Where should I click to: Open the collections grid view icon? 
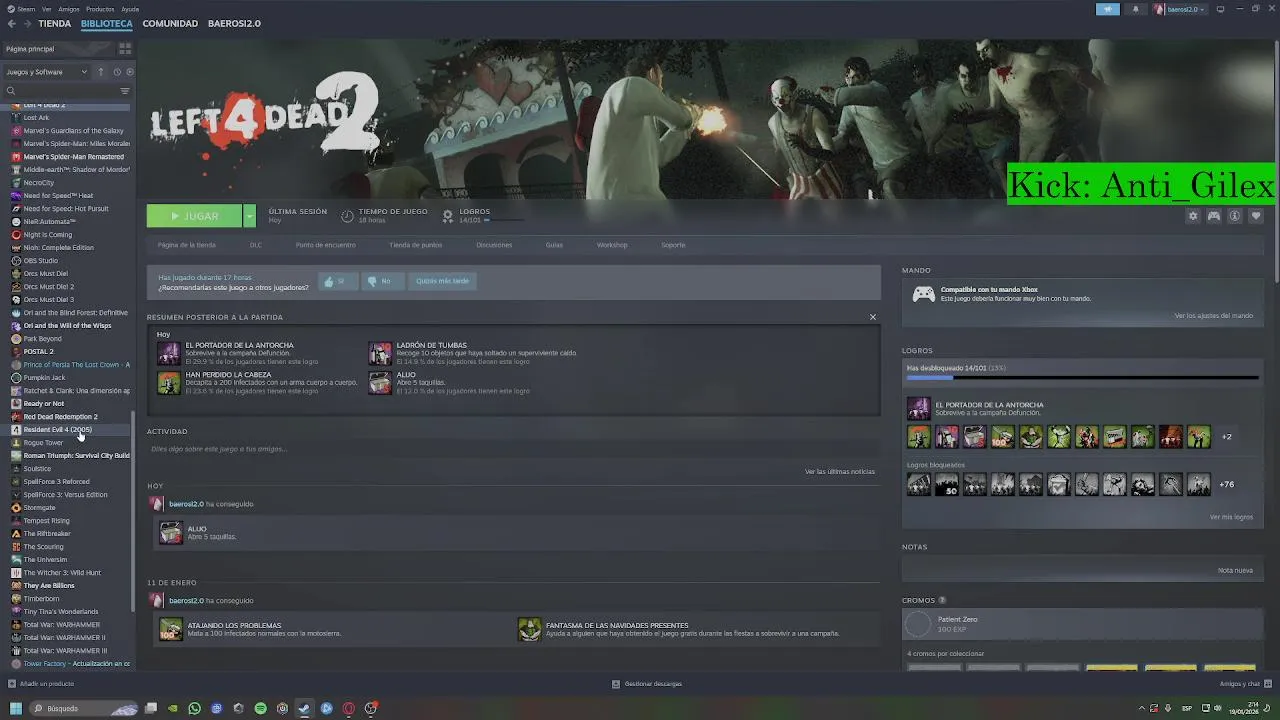125,48
